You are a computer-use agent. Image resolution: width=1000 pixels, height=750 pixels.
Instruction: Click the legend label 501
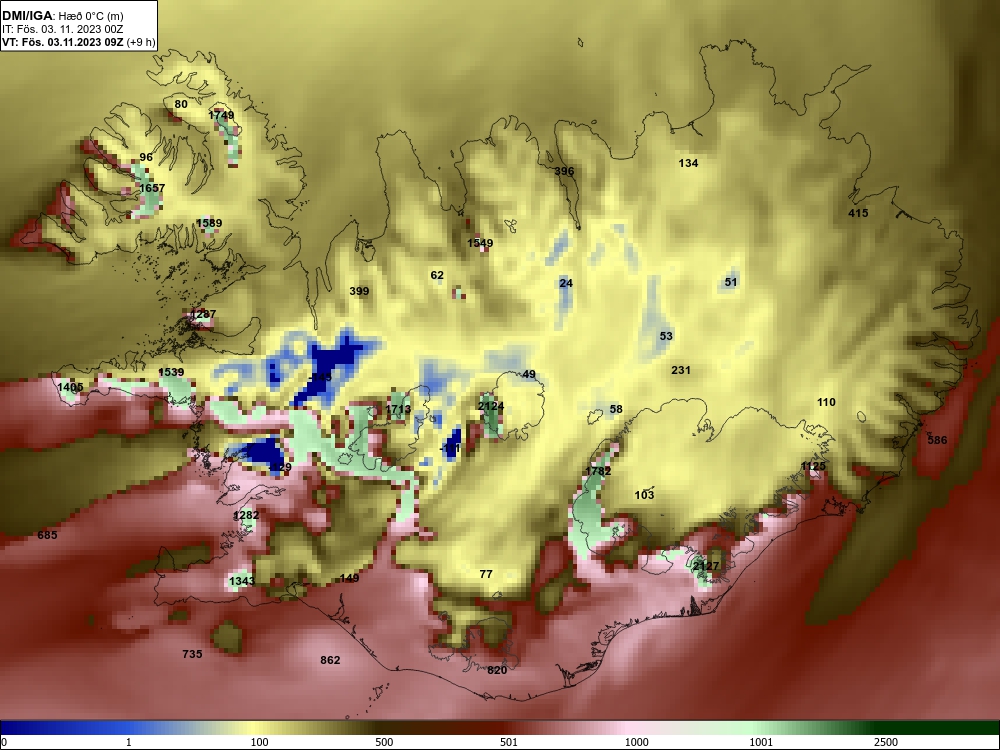pos(508,742)
